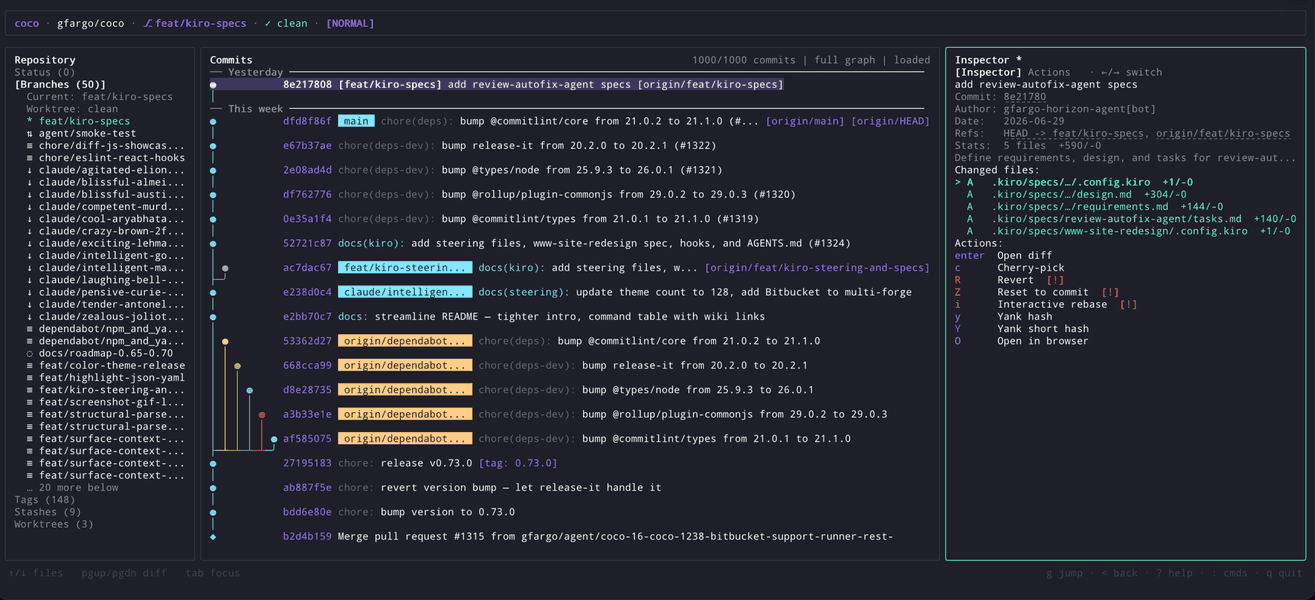Click the lines icon before feat/highlight-json-yaml
The image size is (1315, 600).
point(29,377)
